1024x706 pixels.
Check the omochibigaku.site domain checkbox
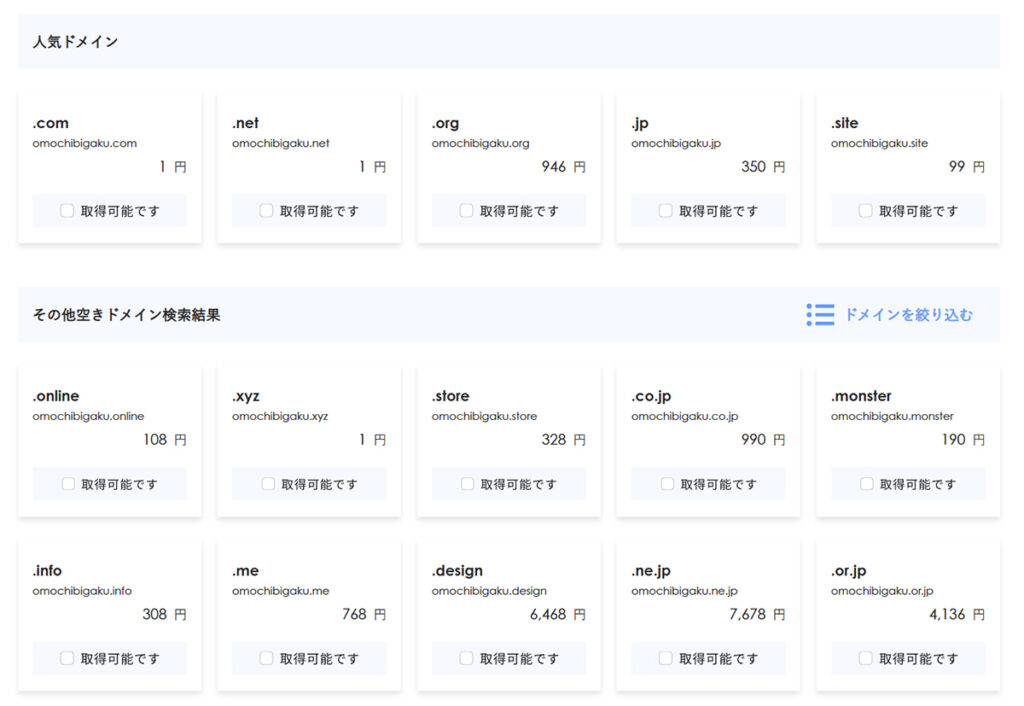(866, 211)
